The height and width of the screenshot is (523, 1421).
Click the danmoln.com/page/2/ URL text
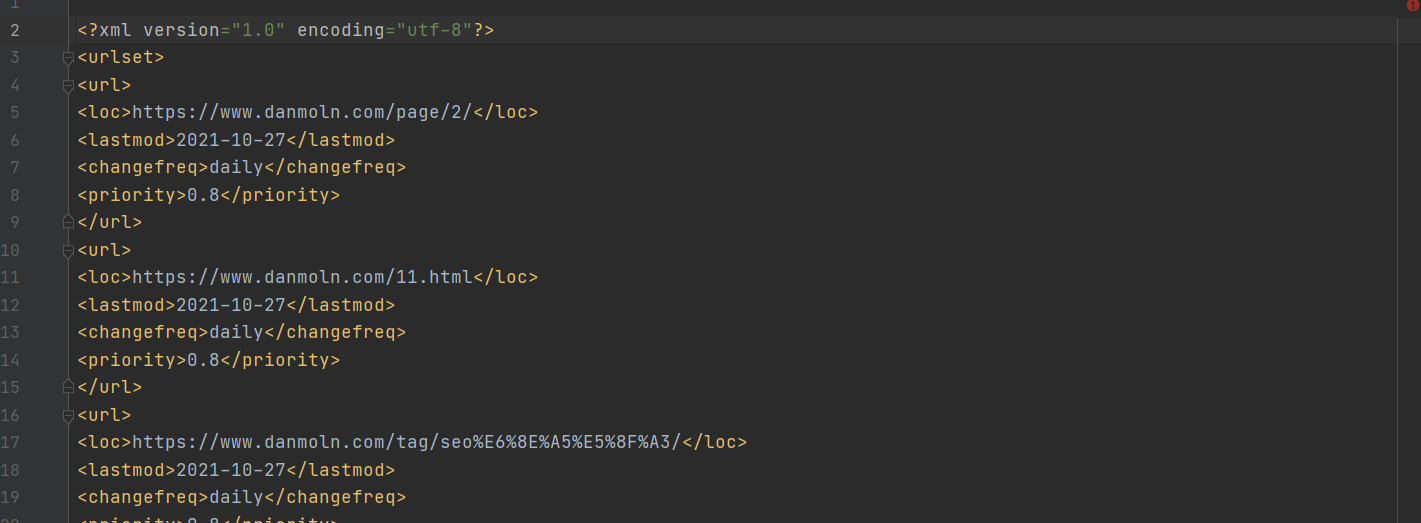pos(302,112)
